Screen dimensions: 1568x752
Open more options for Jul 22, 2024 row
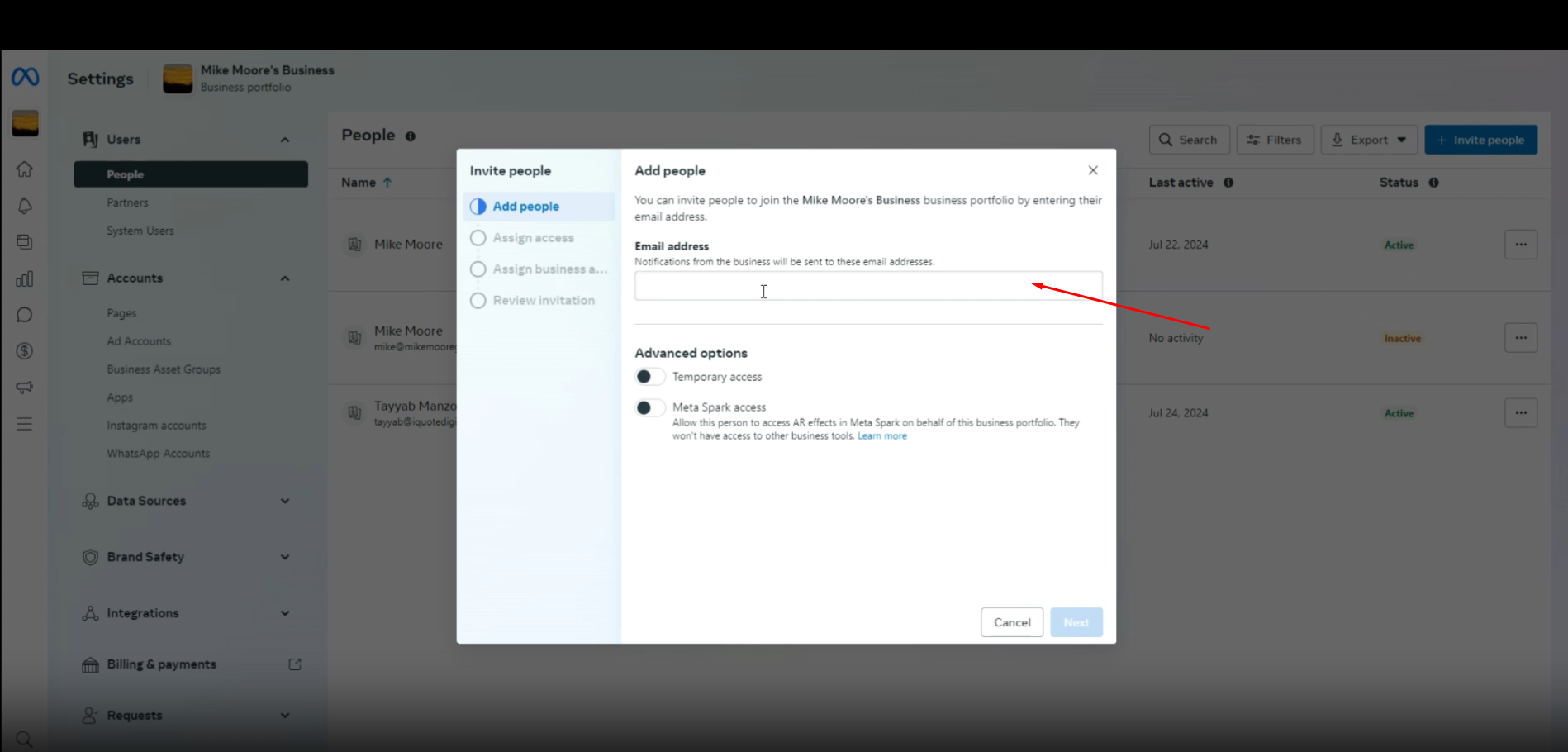click(x=1521, y=245)
